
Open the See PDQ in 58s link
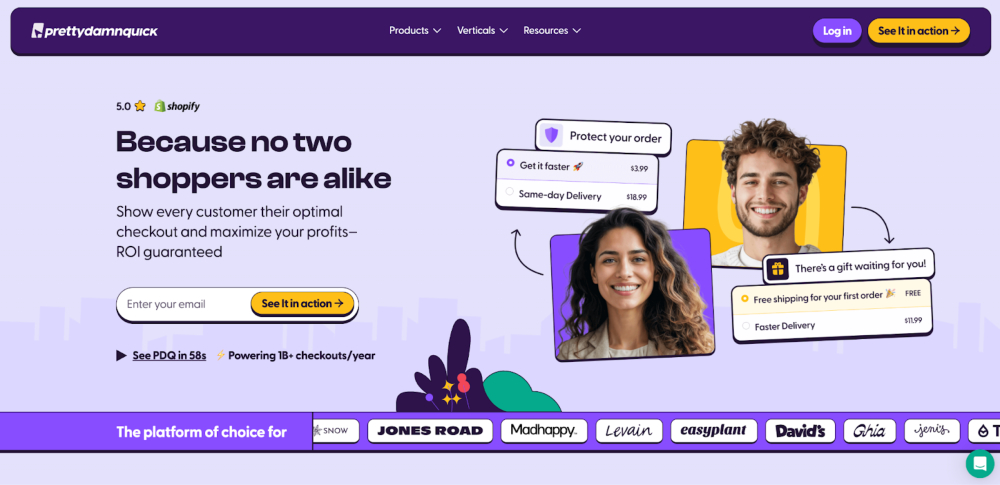[169, 355]
